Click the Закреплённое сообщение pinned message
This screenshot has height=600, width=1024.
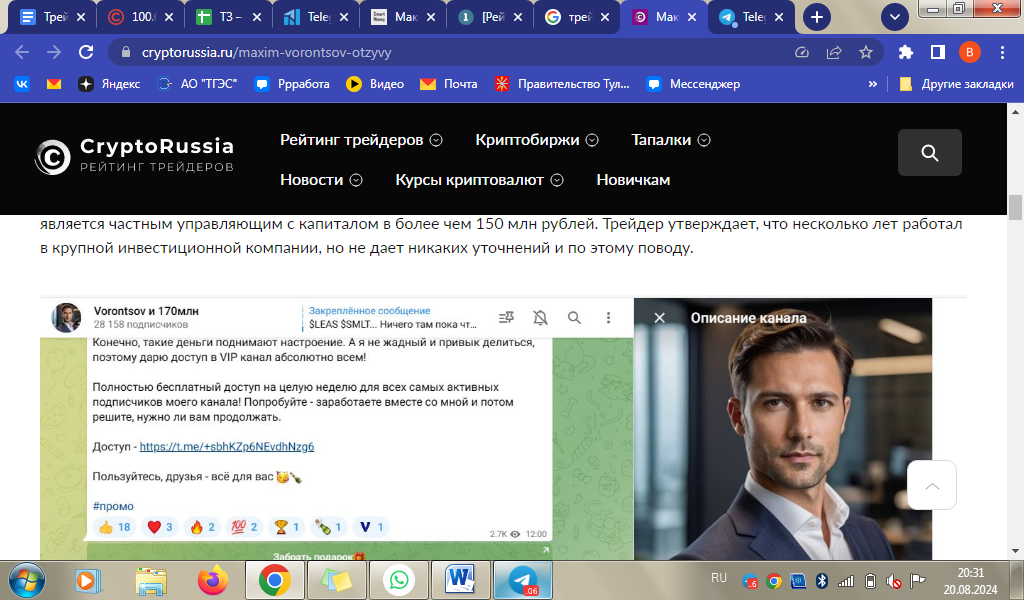click(x=392, y=317)
